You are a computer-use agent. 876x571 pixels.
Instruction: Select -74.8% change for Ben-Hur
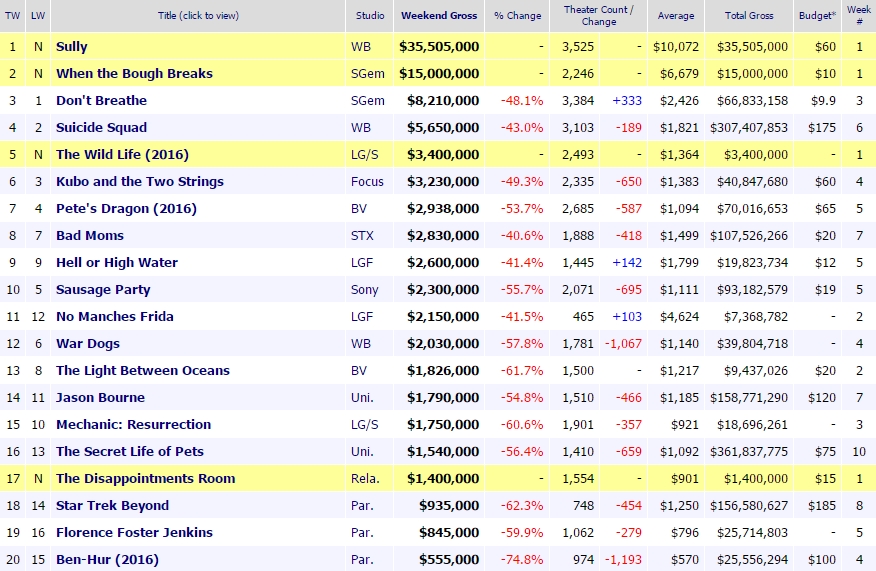coord(522,559)
